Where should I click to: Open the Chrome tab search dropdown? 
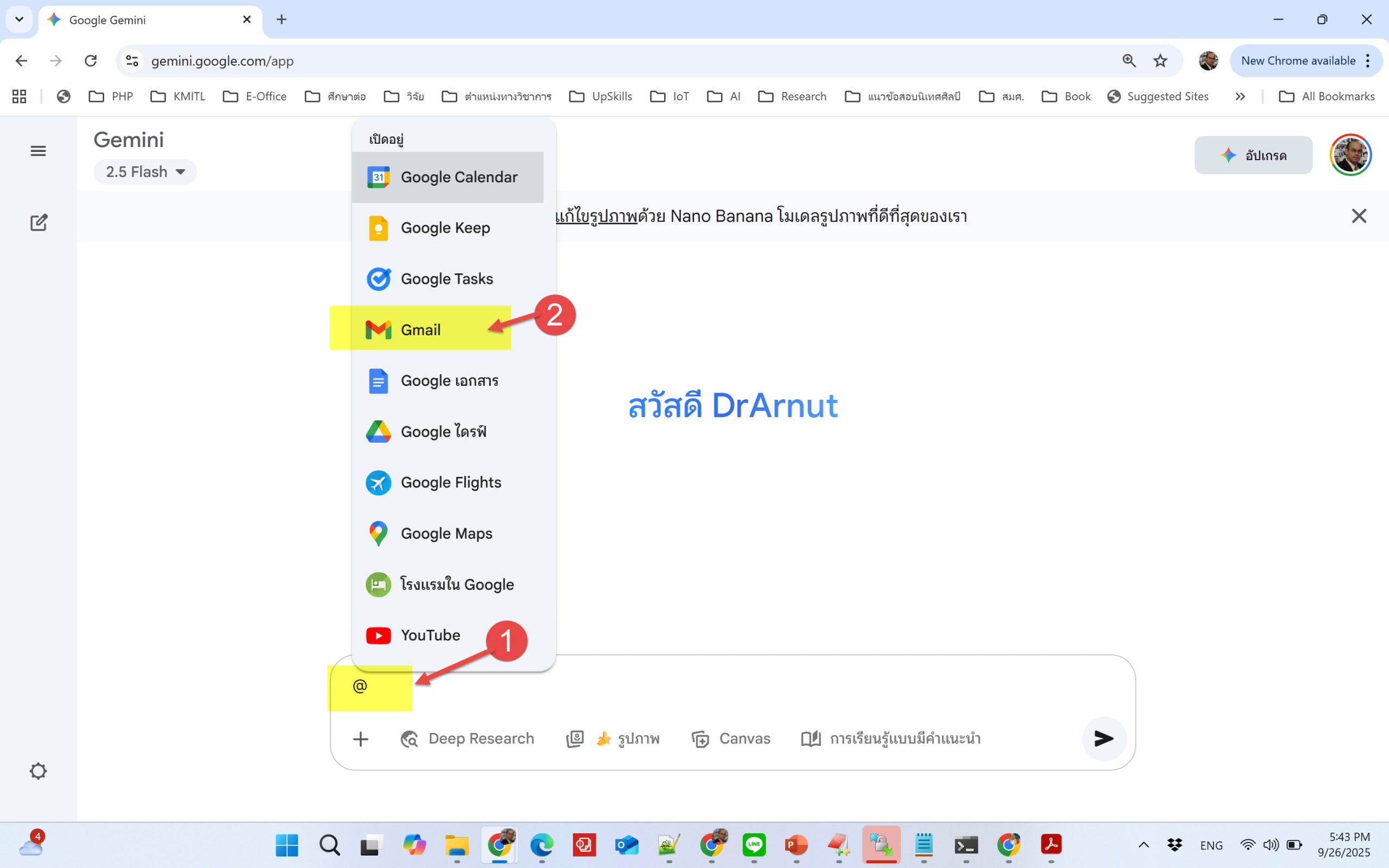pos(19,20)
